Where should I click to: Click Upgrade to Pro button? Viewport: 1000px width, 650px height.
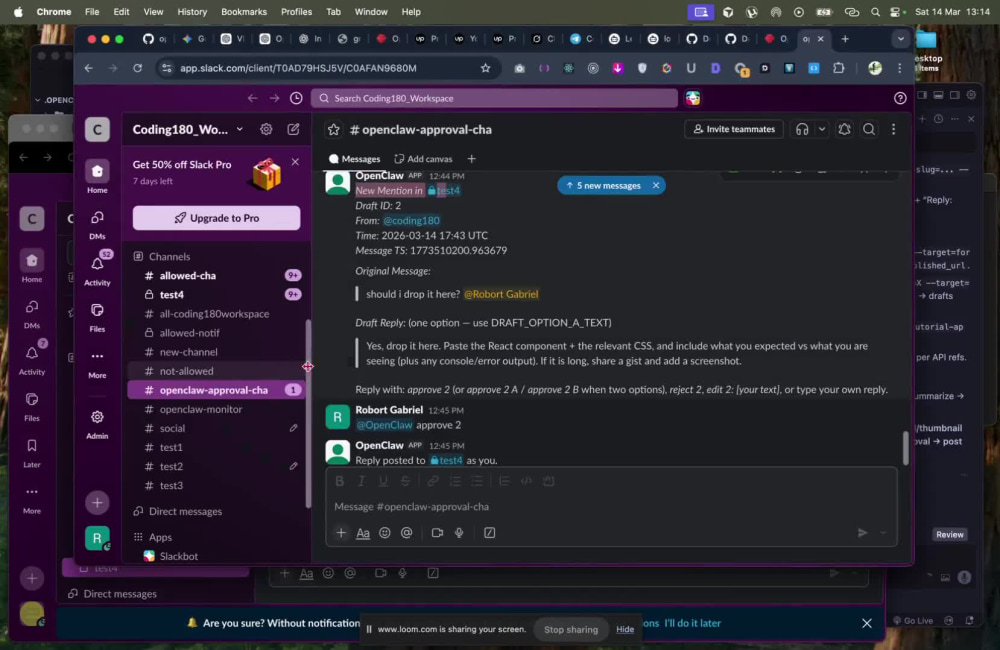[x=216, y=218]
